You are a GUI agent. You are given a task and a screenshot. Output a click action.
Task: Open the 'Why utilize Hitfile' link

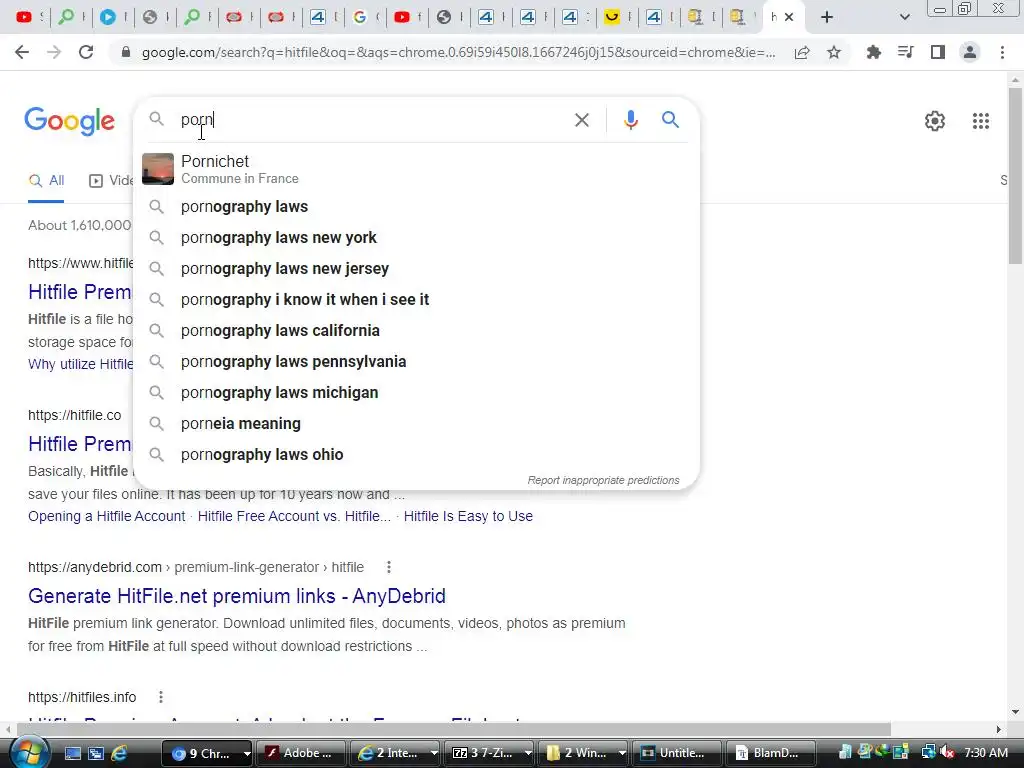click(80, 364)
